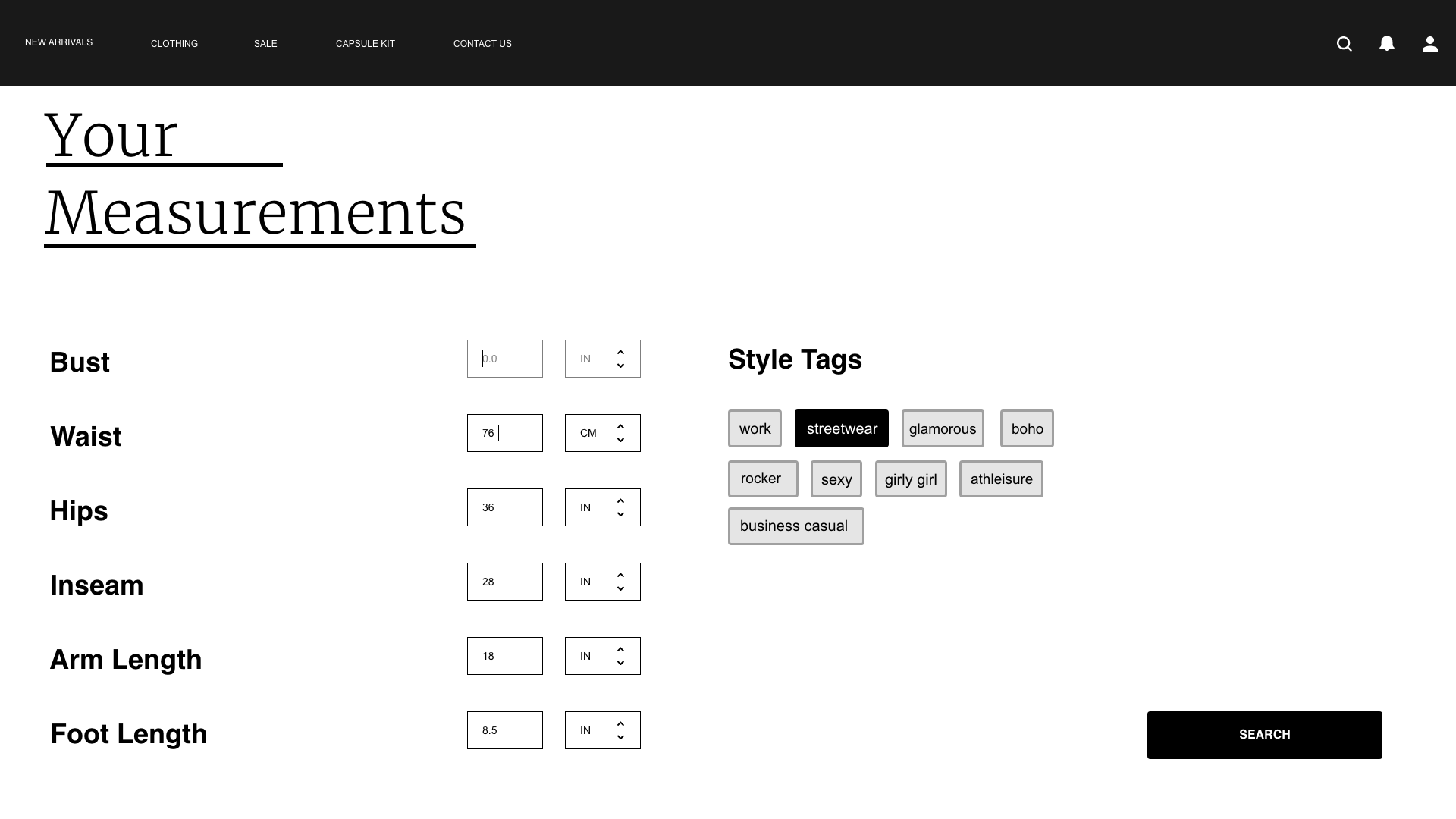Click the Arm Length value field
The height and width of the screenshot is (819, 1456).
504,656
